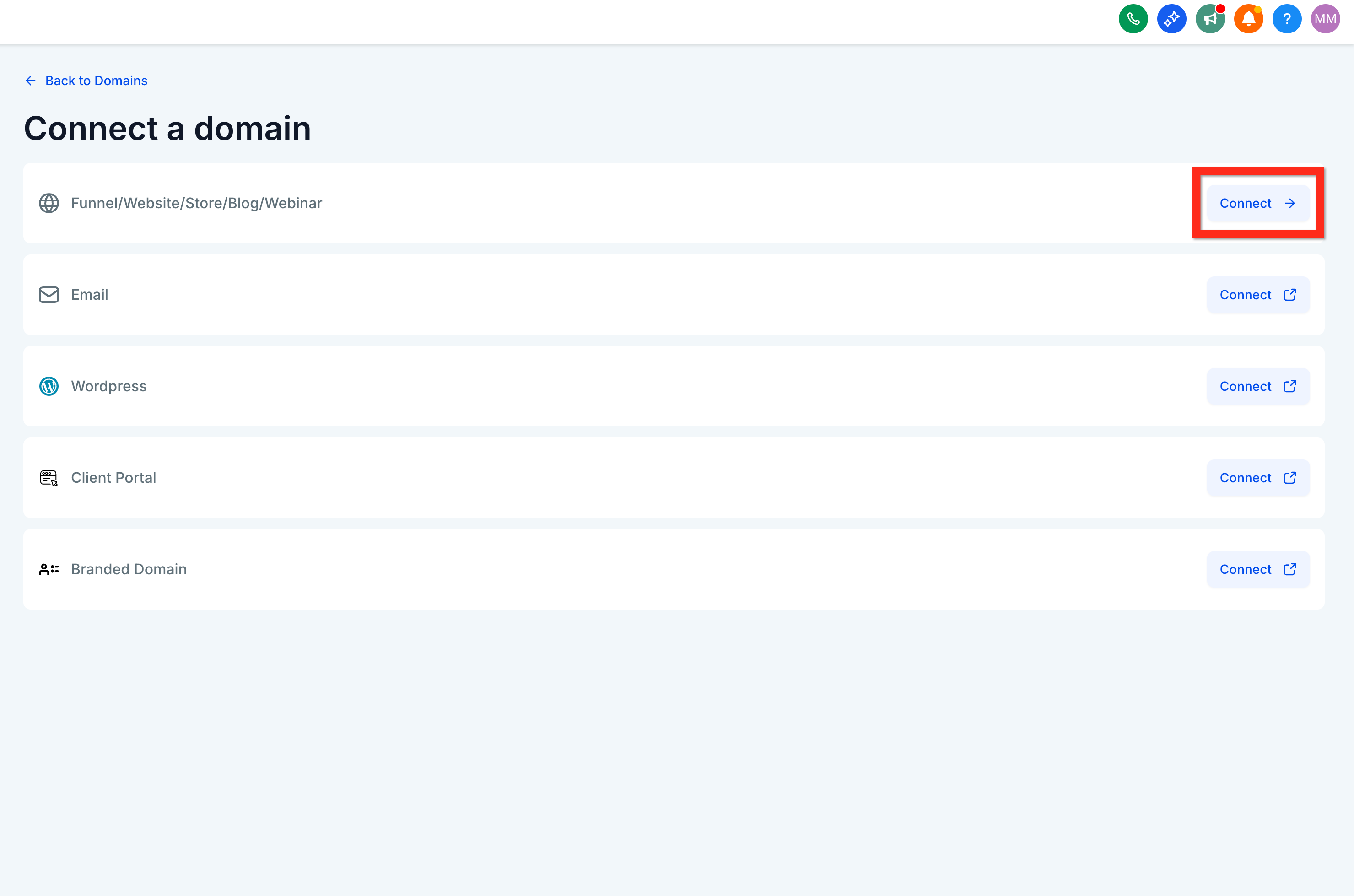Click the Client Portal row label
This screenshot has width=1354, height=896.
pyautogui.click(x=113, y=478)
